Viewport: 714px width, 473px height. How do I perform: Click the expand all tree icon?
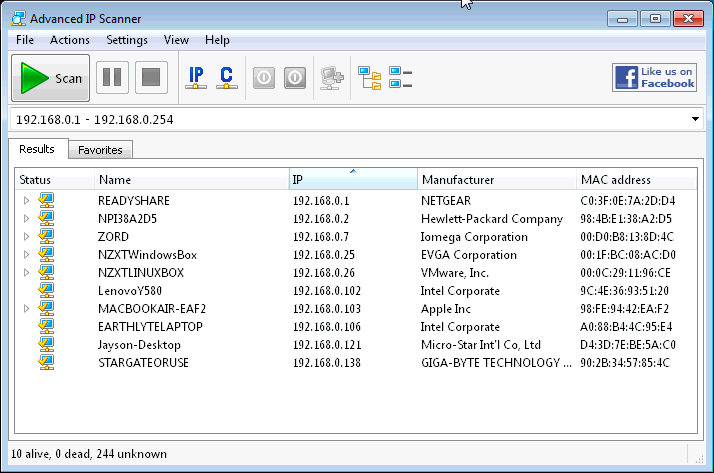(369, 78)
